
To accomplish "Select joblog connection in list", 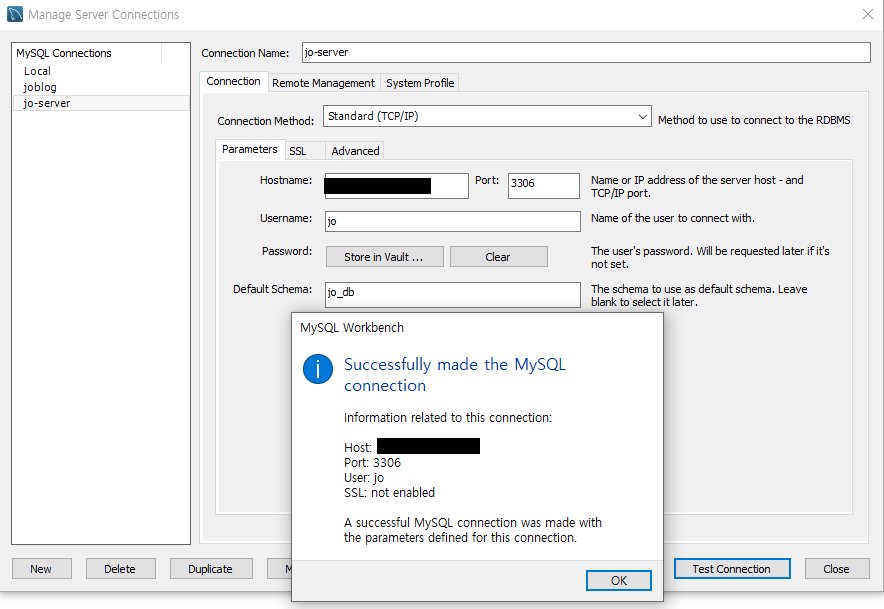I will (x=101, y=87).
